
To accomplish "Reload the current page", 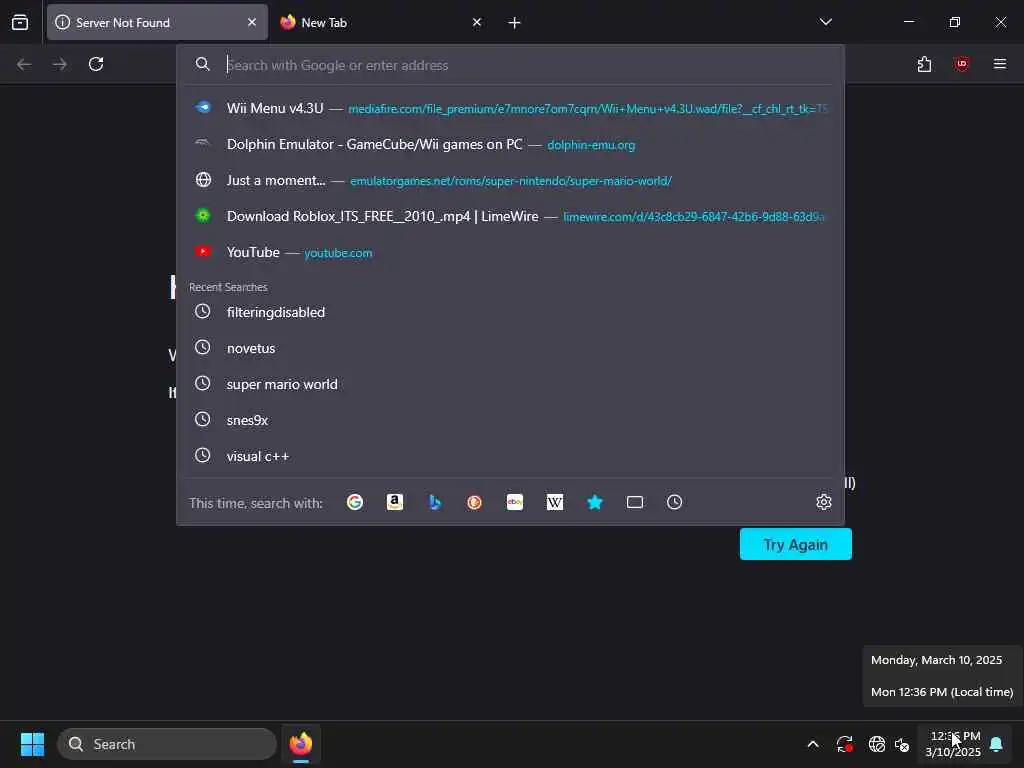I will point(96,64).
